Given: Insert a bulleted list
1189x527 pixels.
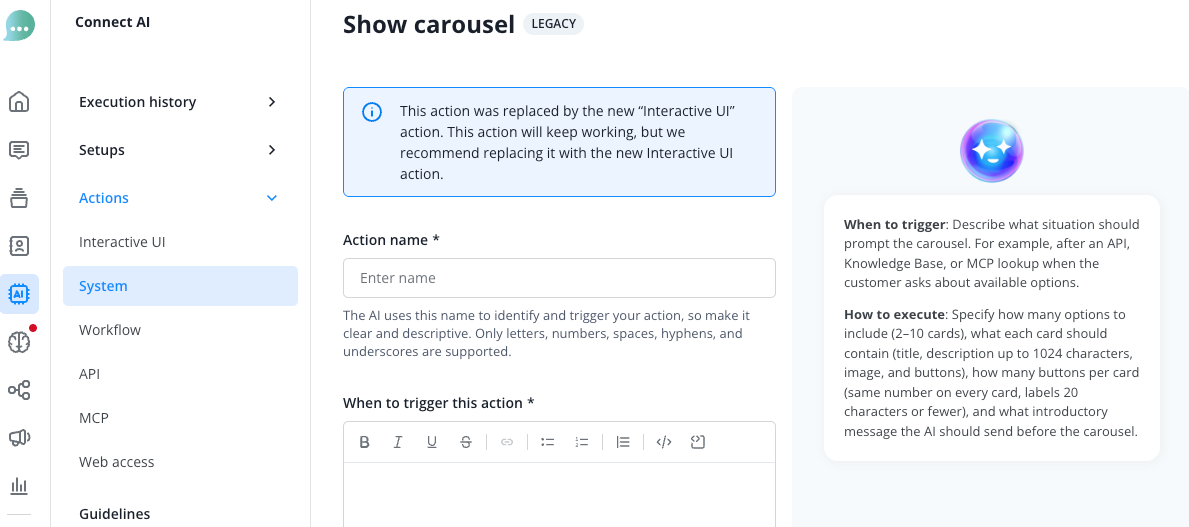Looking at the screenshot, I should click(547, 442).
